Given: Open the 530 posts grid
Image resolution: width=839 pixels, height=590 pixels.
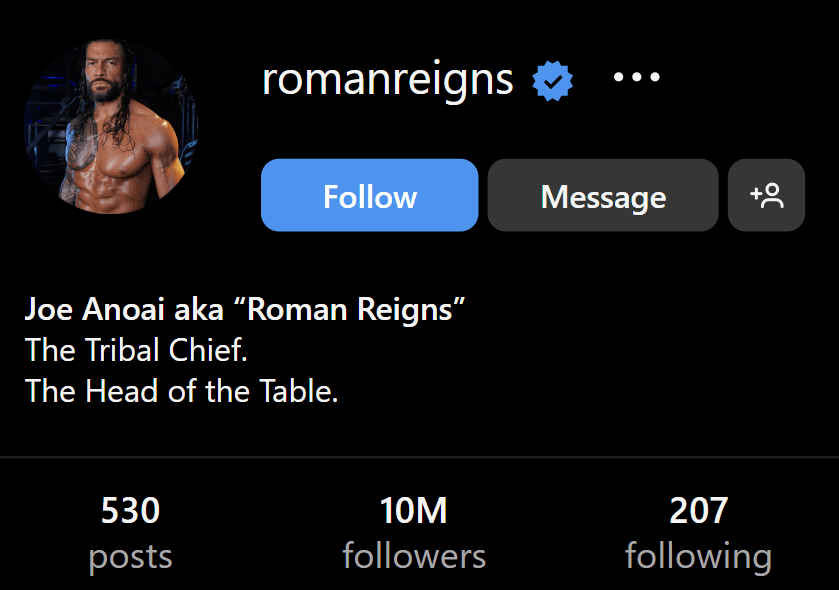Looking at the screenshot, I should [129, 530].
